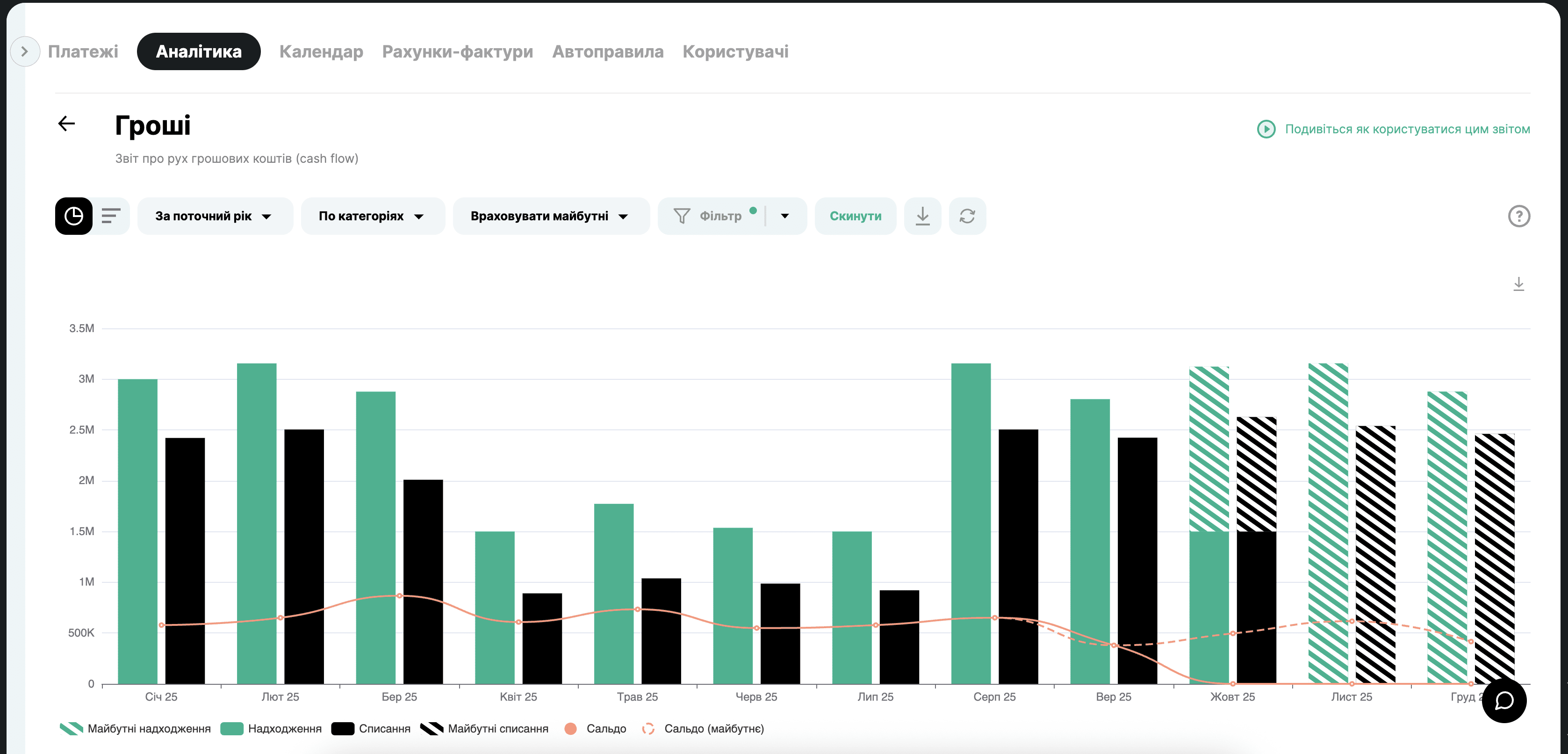Screen dimensions: 1568x754
Task: Click the small chart download icon
Action: [1518, 284]
